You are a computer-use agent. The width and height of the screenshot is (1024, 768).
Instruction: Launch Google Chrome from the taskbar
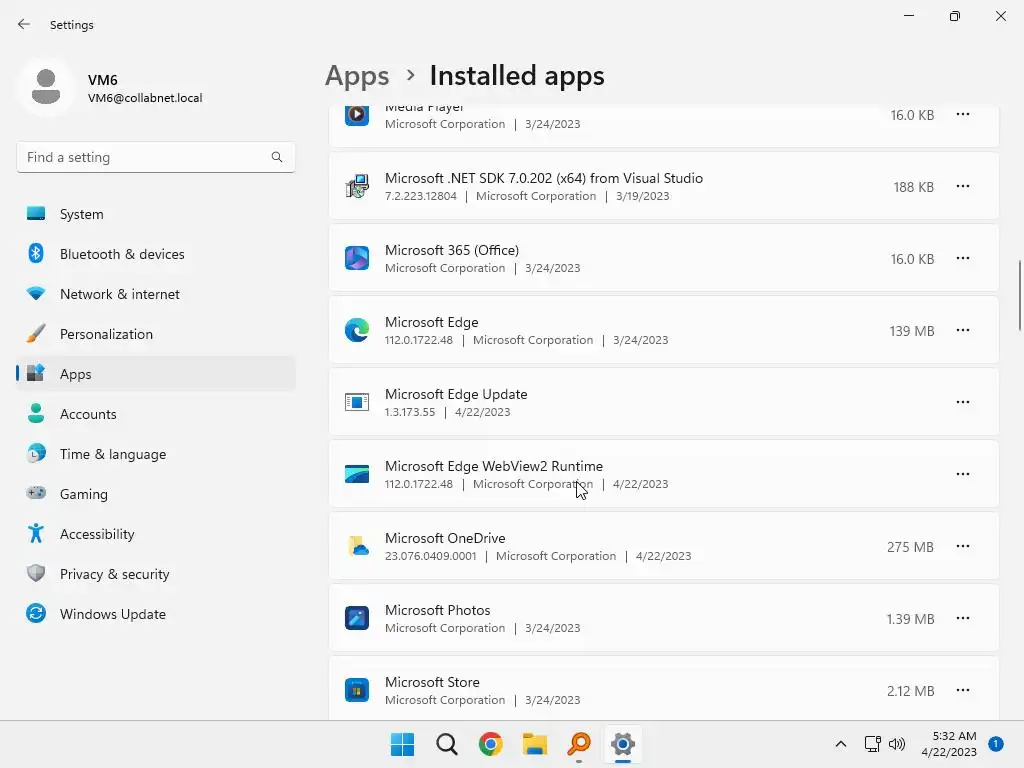(490, 744)
